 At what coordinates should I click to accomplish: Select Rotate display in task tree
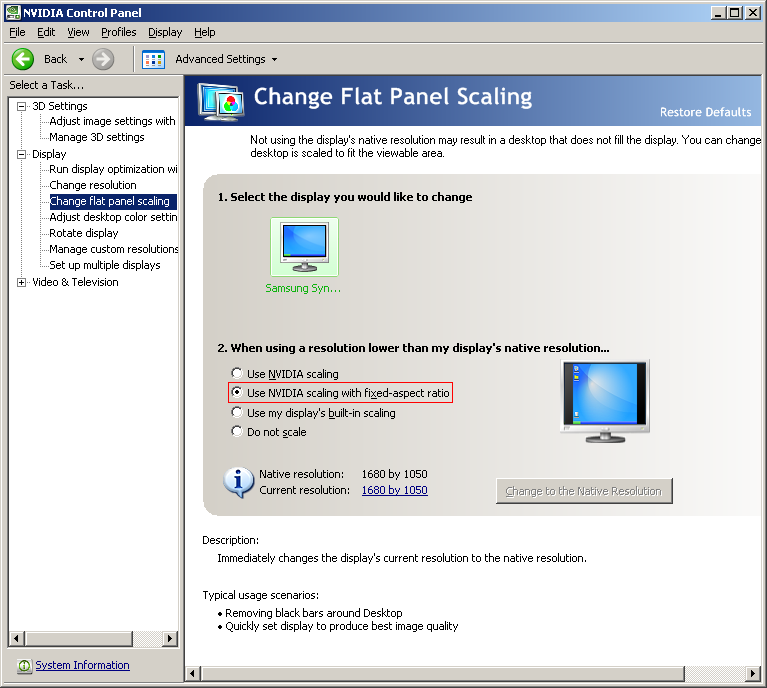84,233
